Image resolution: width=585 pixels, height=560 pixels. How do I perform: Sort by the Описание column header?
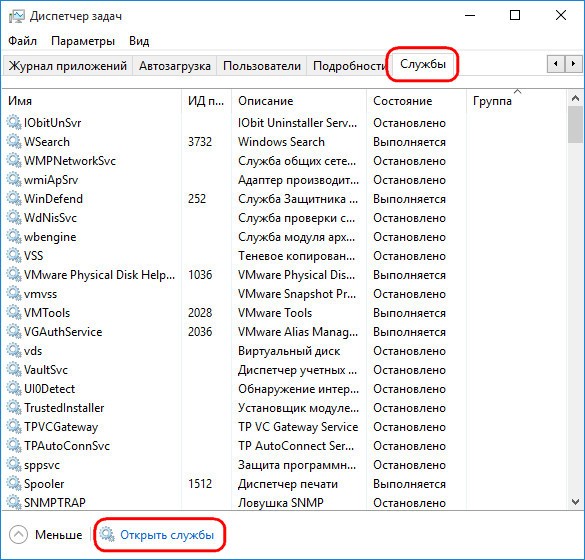coord(299,101)
